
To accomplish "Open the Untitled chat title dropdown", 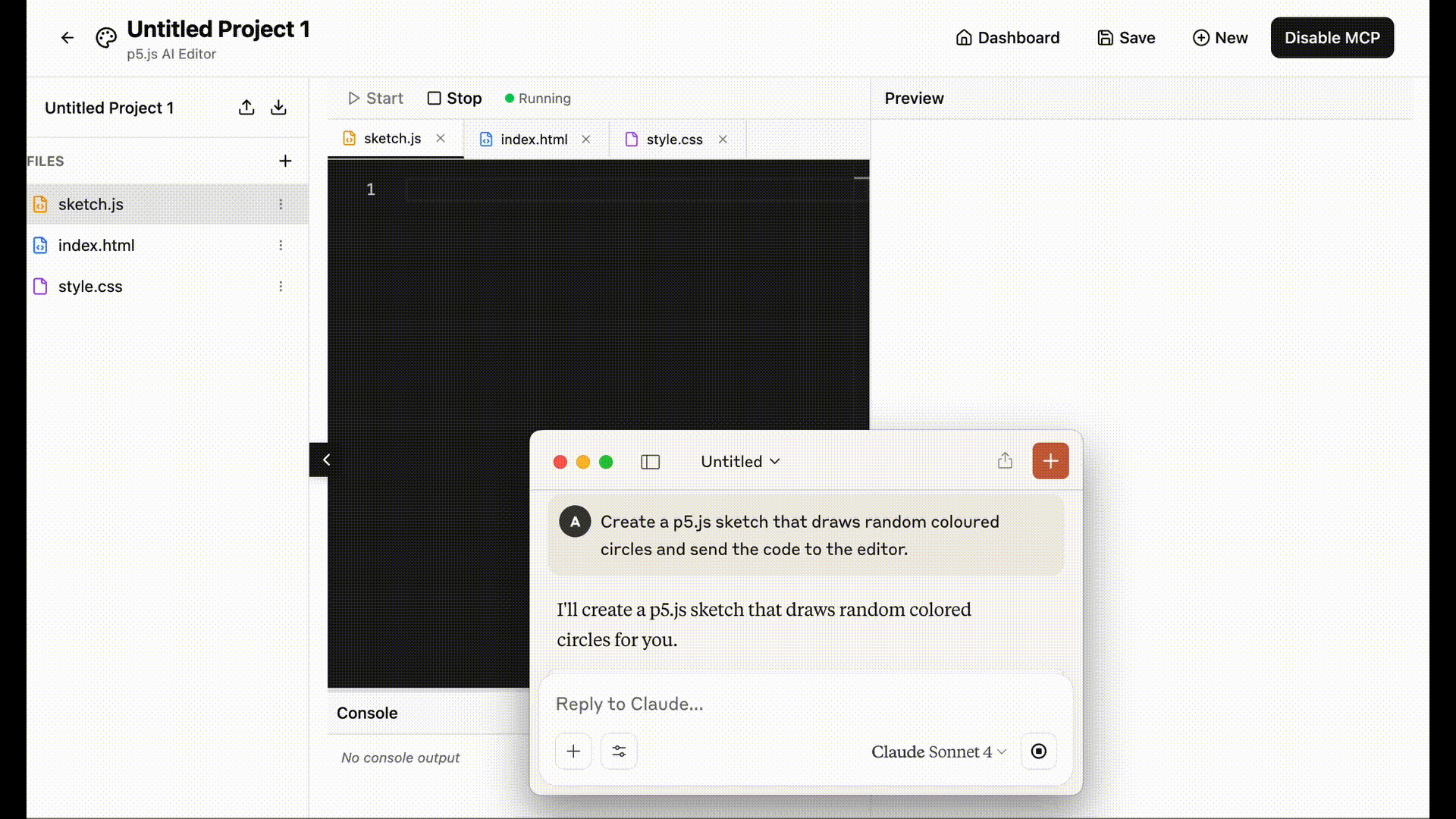I will [x=740, y=462].
